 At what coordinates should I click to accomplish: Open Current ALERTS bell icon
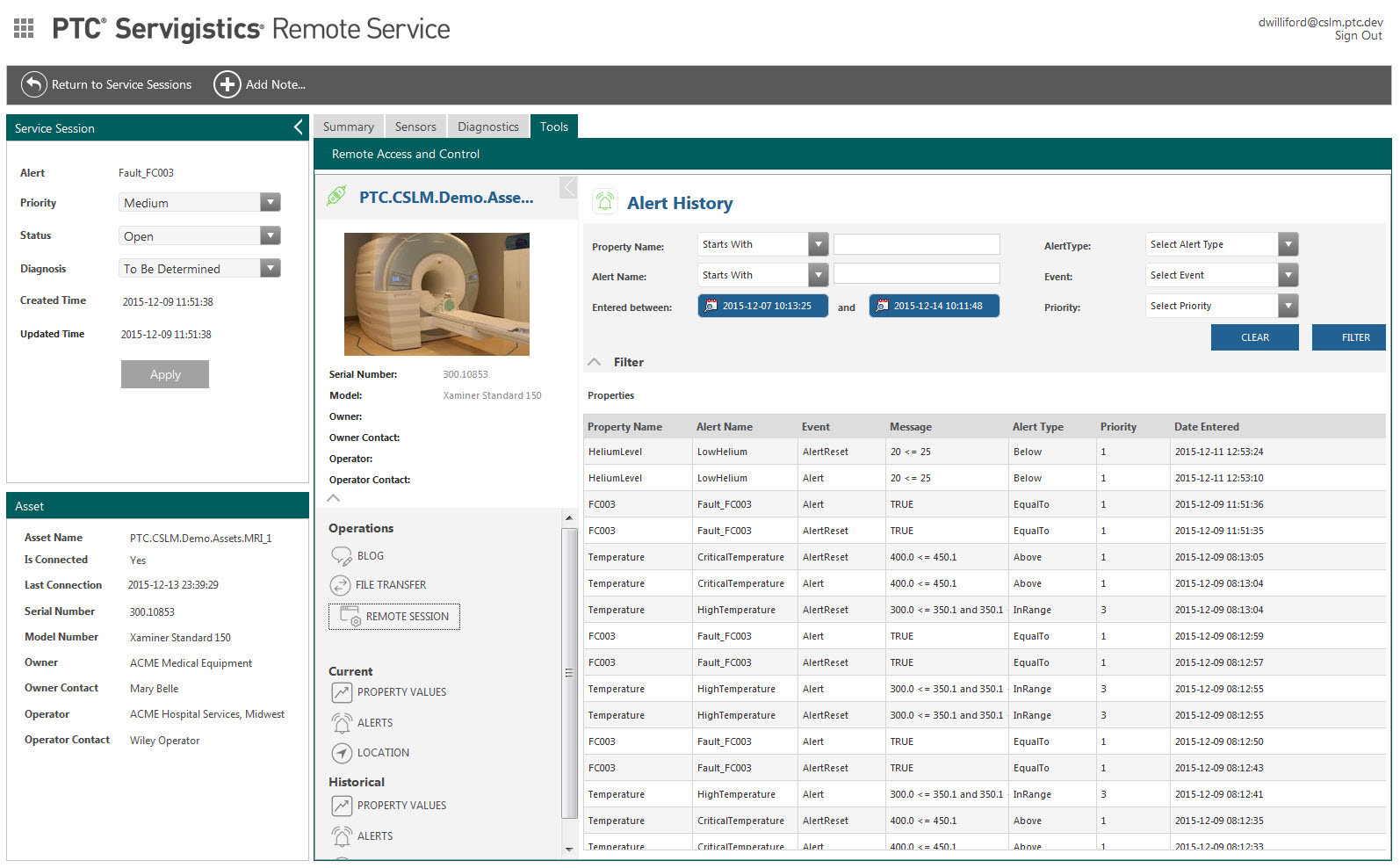point(342,723)
